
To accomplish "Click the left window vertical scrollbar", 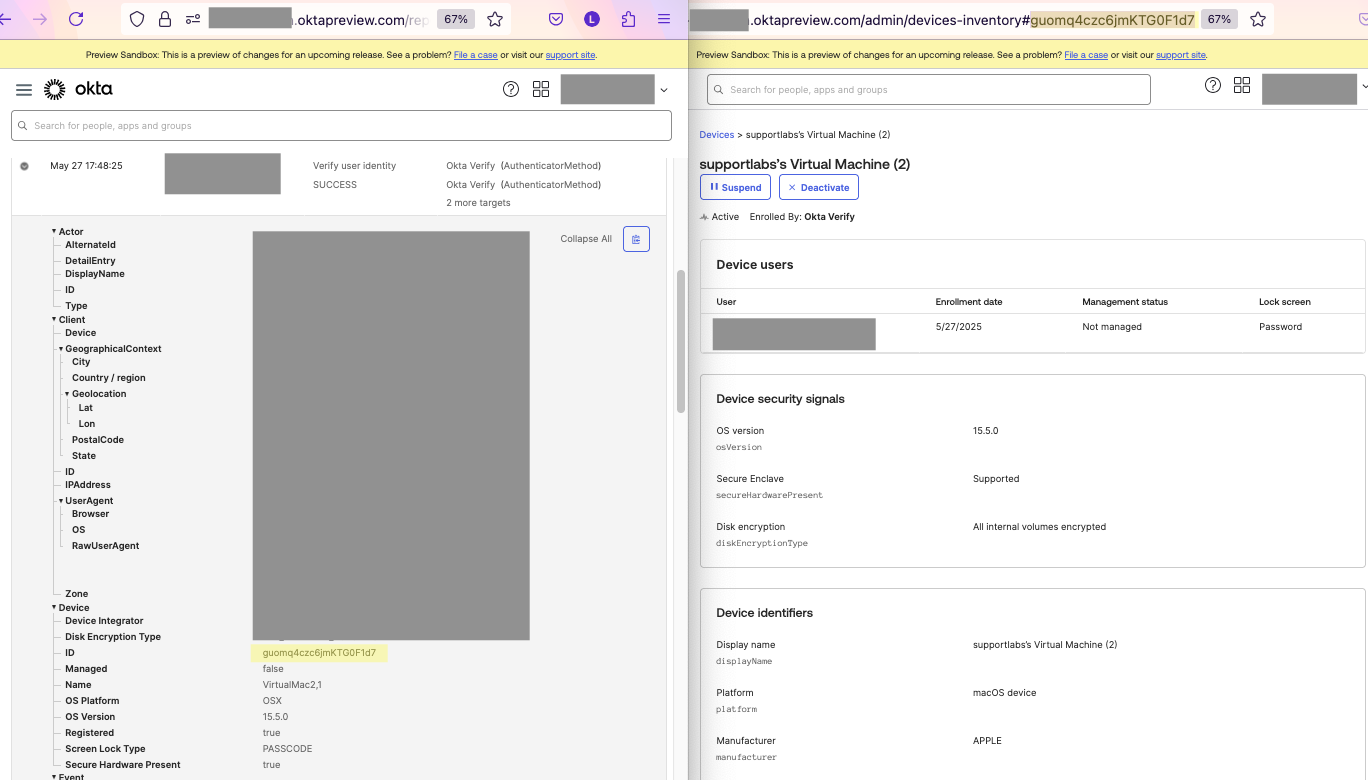I will point(681,340).
